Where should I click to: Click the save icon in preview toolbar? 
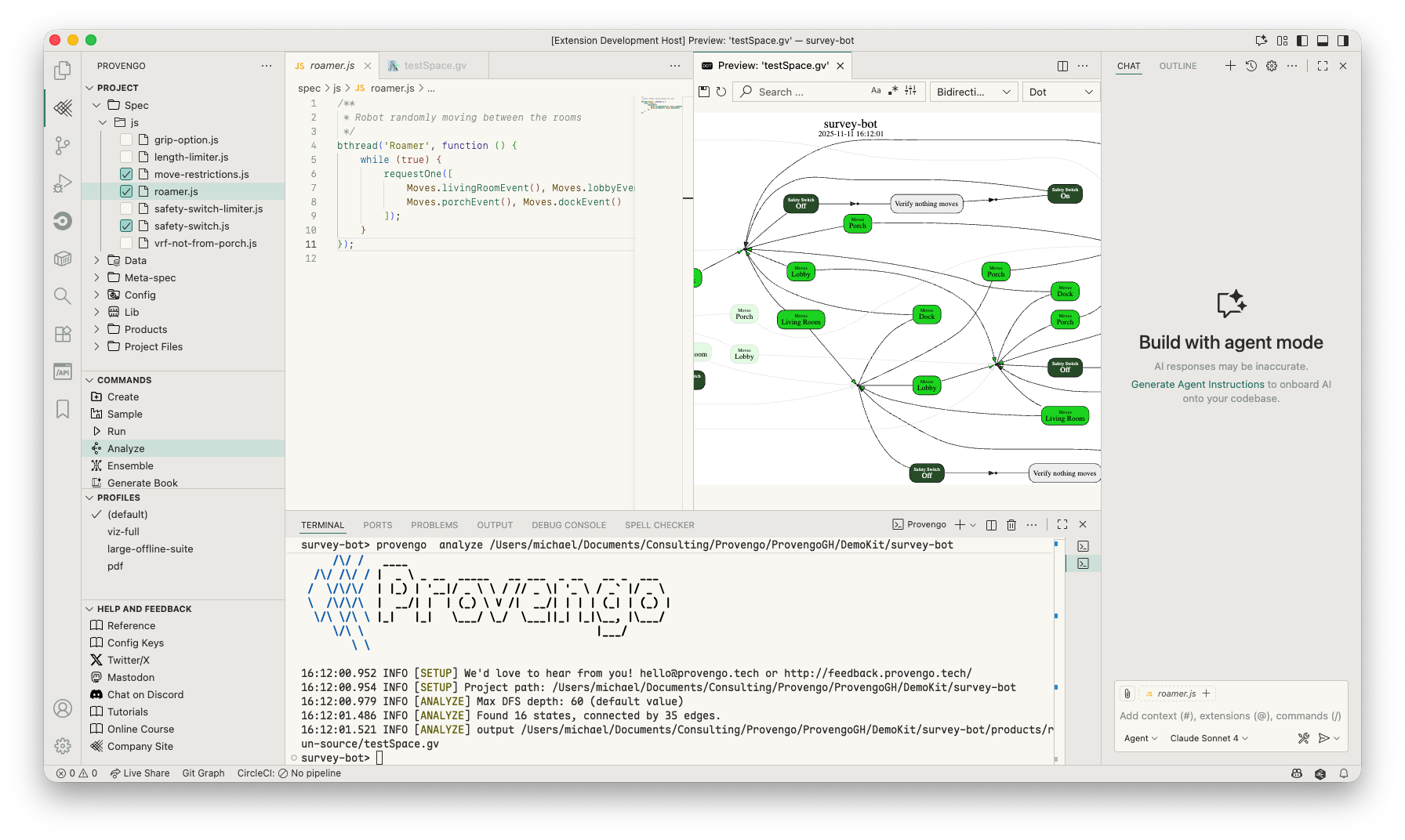pyautogui.click(x=704, y=92)
